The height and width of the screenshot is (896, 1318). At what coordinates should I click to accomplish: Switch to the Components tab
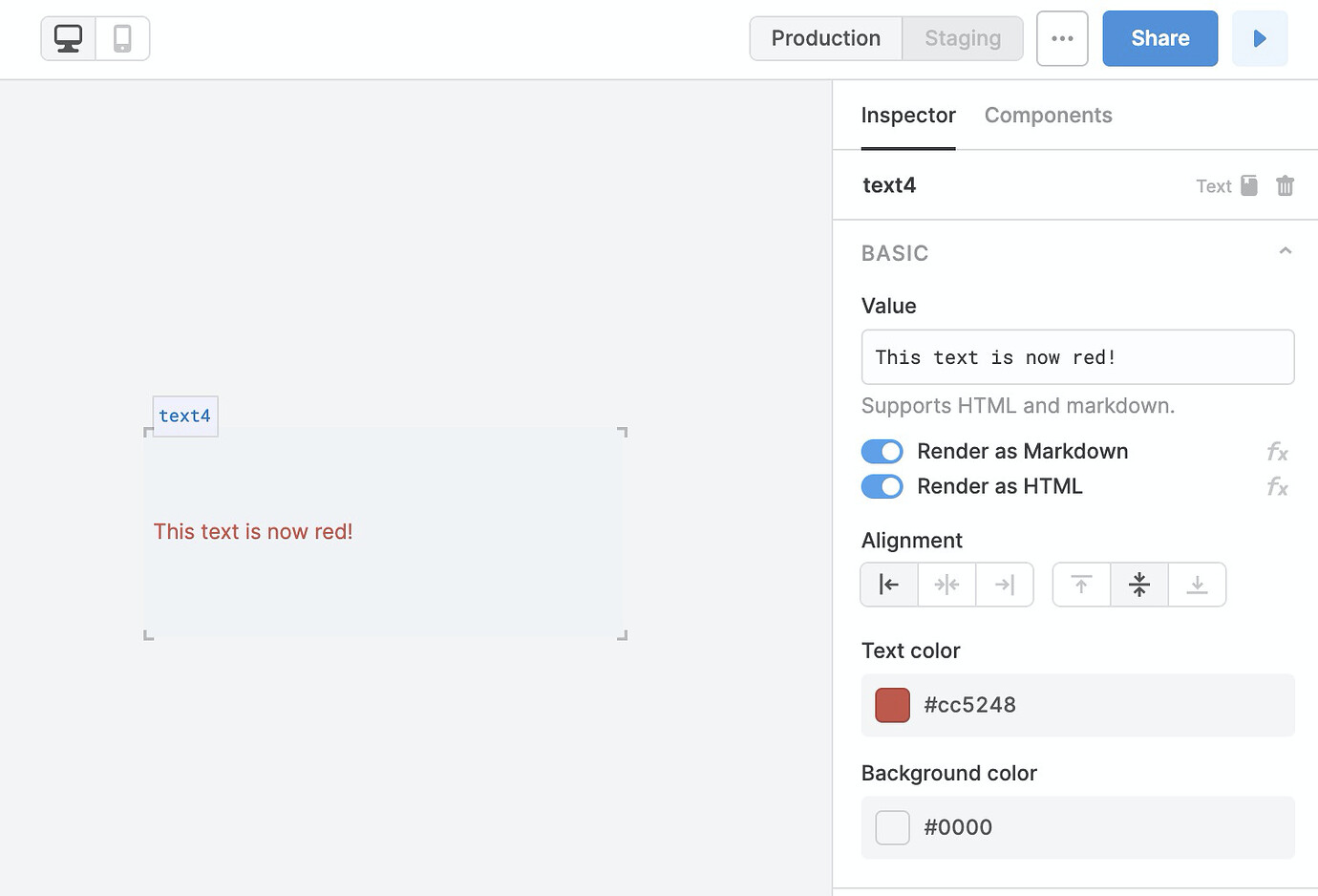point(1048,115)
